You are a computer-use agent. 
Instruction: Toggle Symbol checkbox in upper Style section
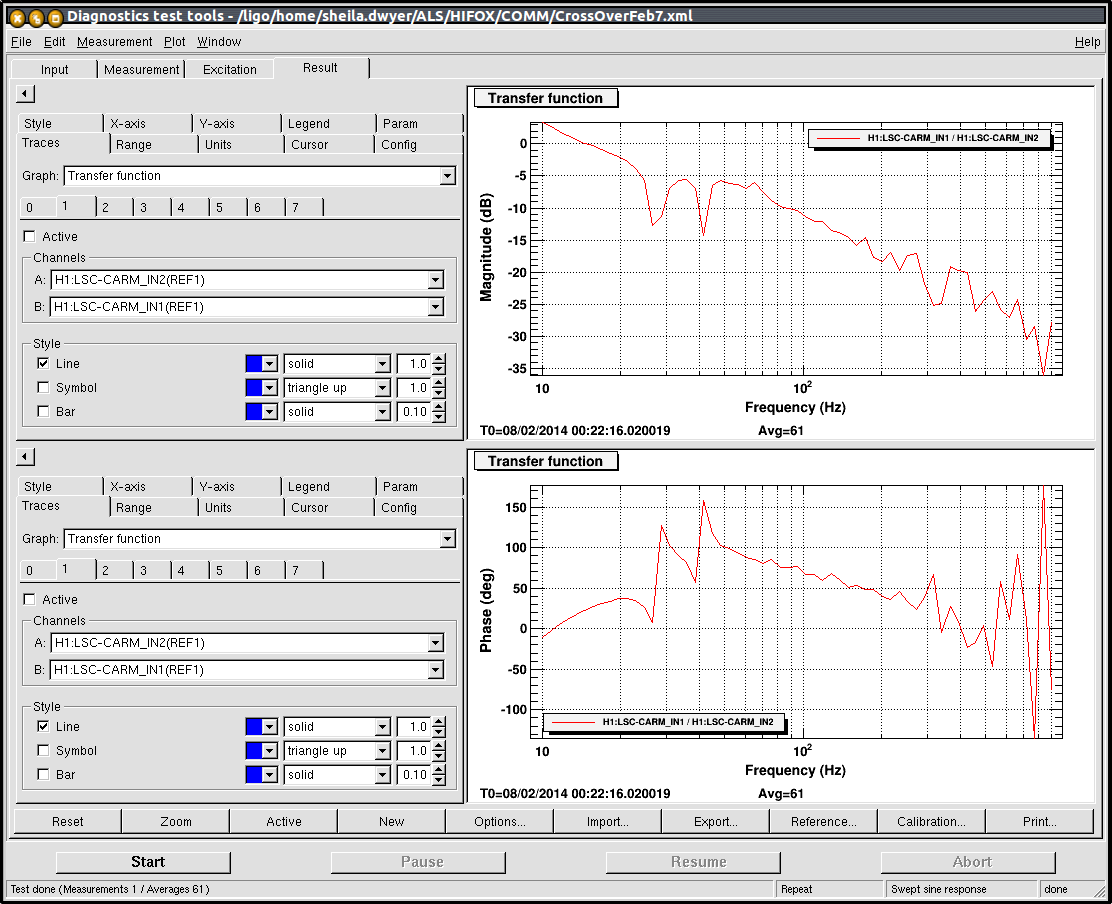43,388
